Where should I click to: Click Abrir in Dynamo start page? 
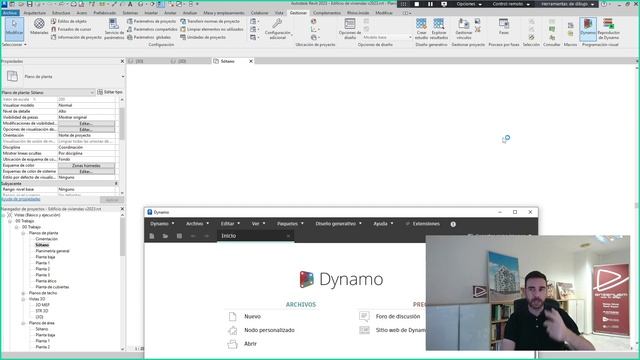[250, 344]
